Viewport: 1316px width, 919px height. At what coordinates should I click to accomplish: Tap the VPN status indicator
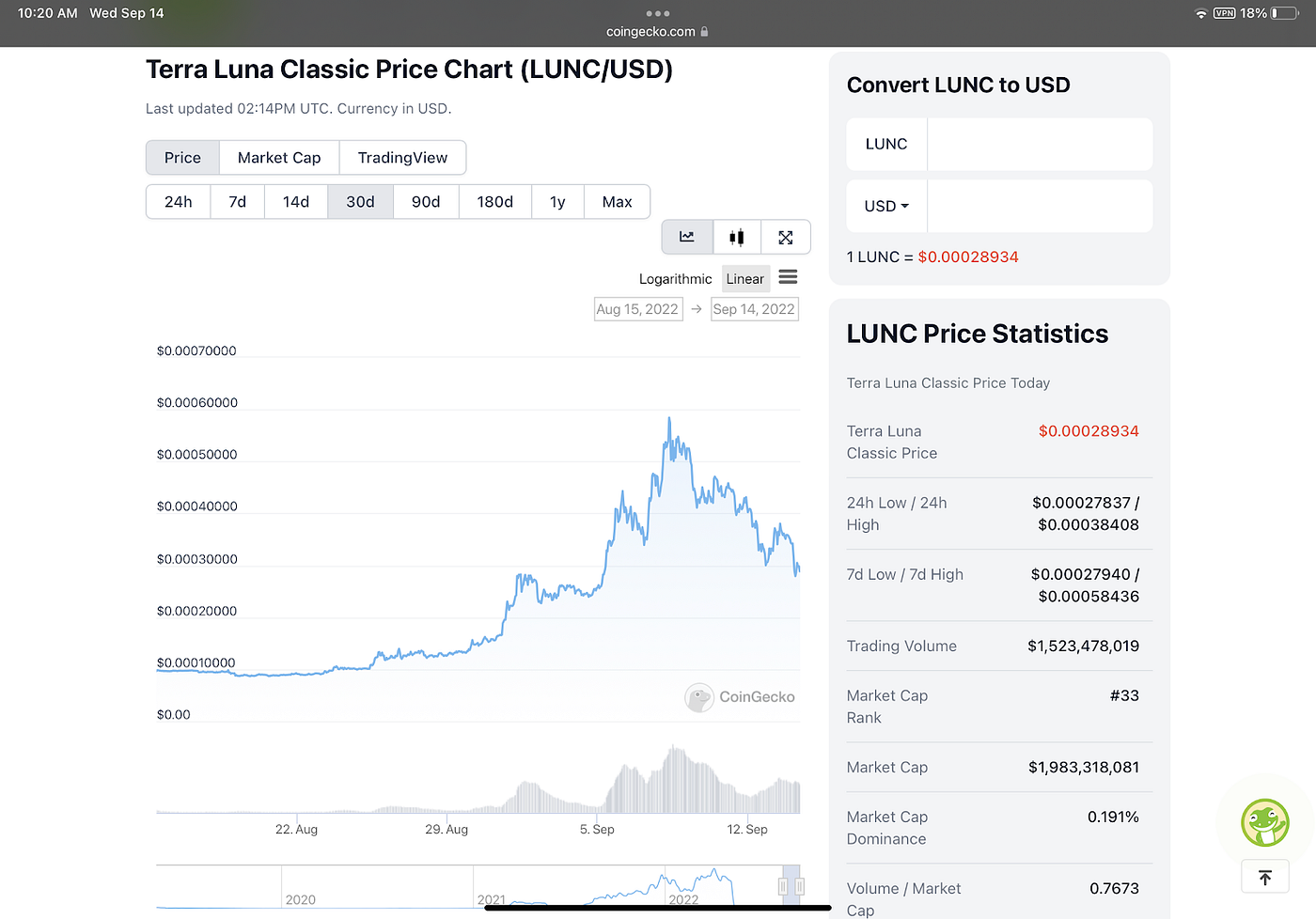click(1224, 13)
